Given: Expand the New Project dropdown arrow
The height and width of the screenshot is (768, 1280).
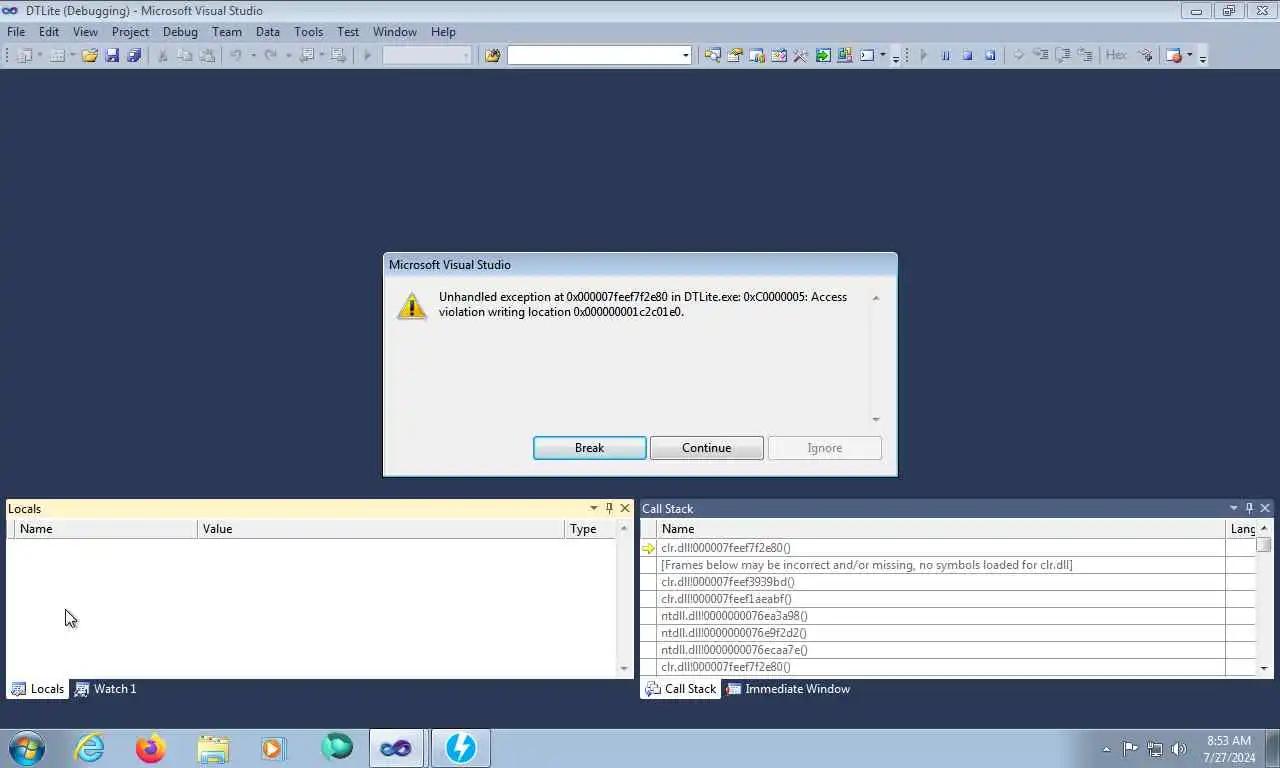Looking at the screenshot, I should point(40,55).
